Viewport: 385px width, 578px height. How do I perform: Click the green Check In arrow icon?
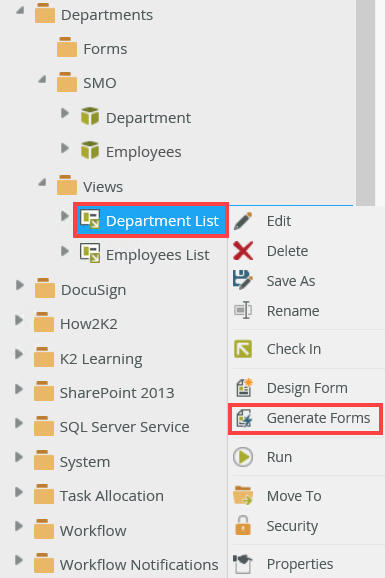(243, 349)
